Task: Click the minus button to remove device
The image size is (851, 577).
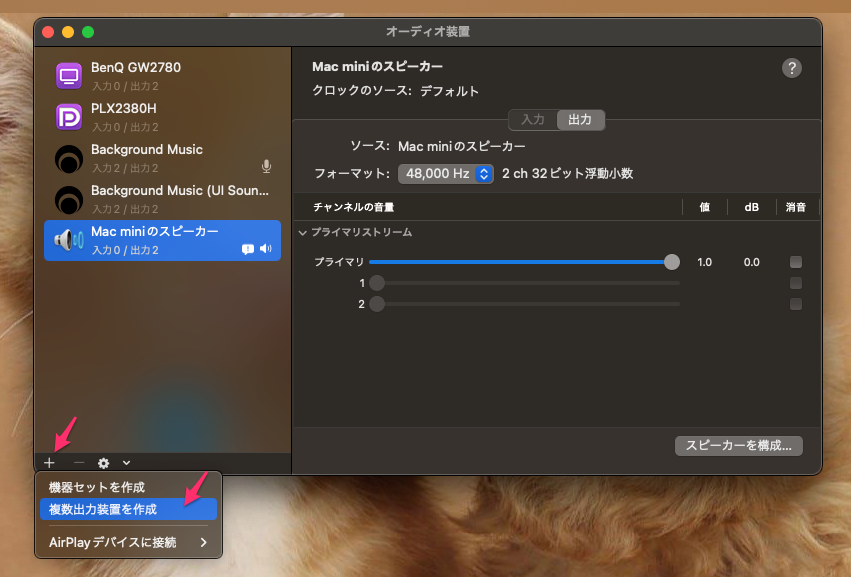Action: 79,463
